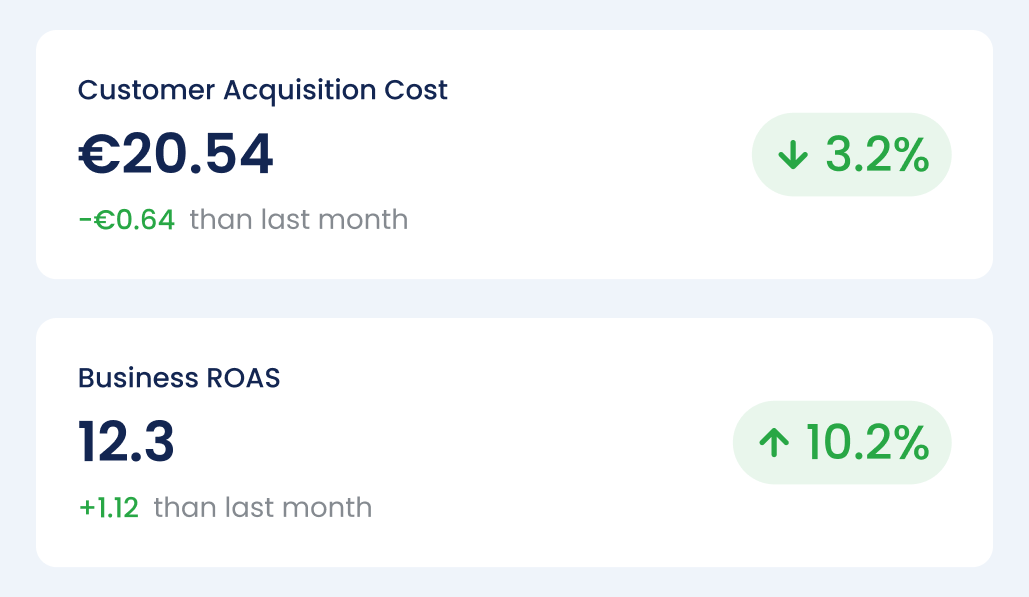Click the green down arrow icon
Viewport: 1029px width, 597px height.
pos(793,155)
